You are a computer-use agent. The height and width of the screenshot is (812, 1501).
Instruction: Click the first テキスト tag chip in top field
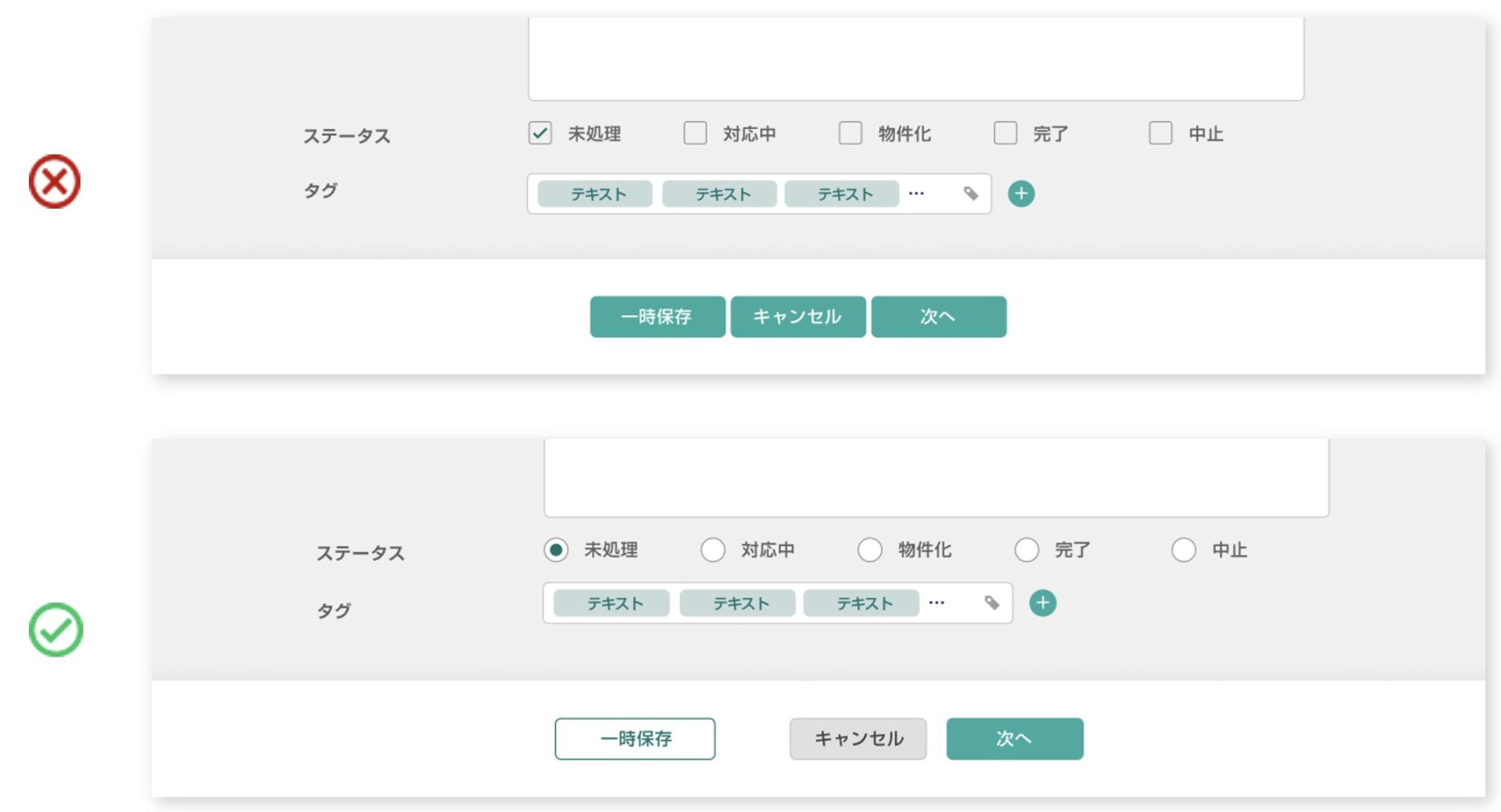594,193
